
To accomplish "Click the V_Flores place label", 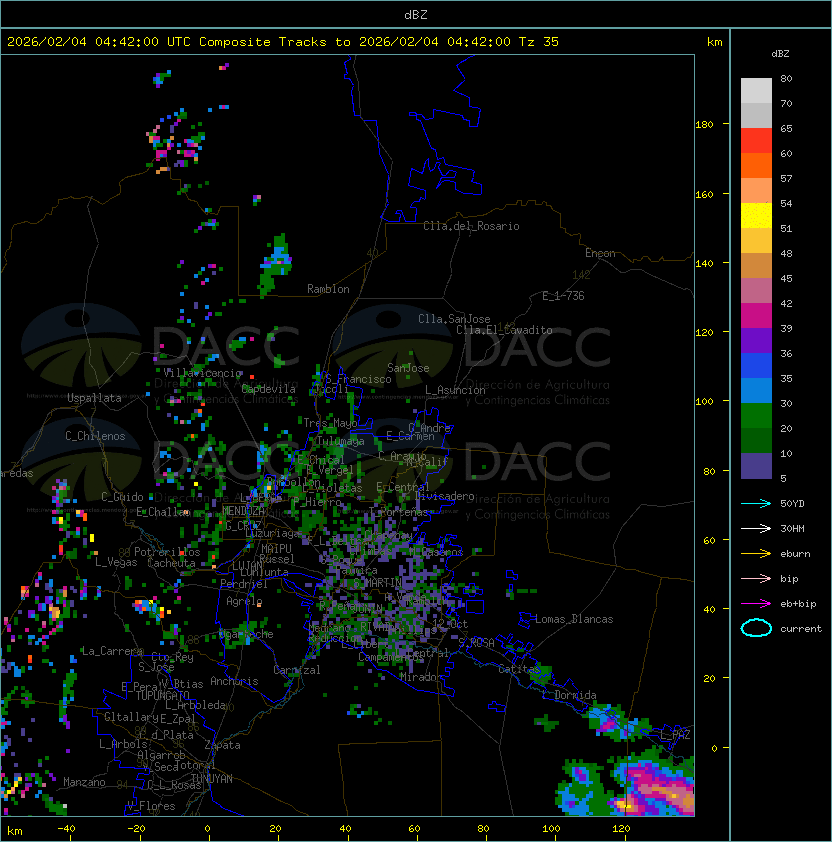I will (x=151, y=806).
